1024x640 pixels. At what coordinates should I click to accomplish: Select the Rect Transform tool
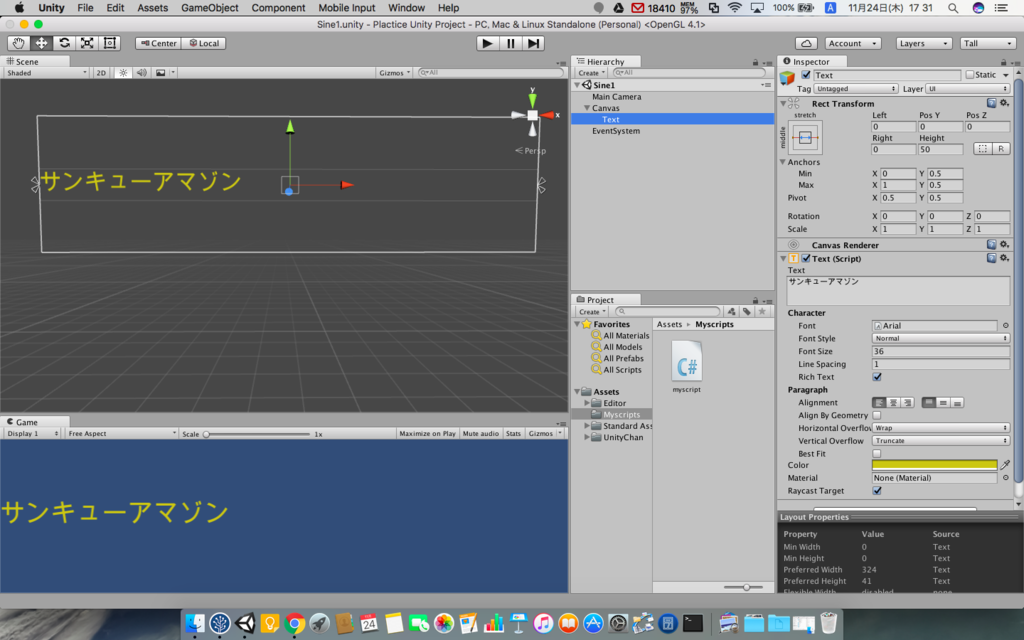pyautogui.click(x=110, y=43)
